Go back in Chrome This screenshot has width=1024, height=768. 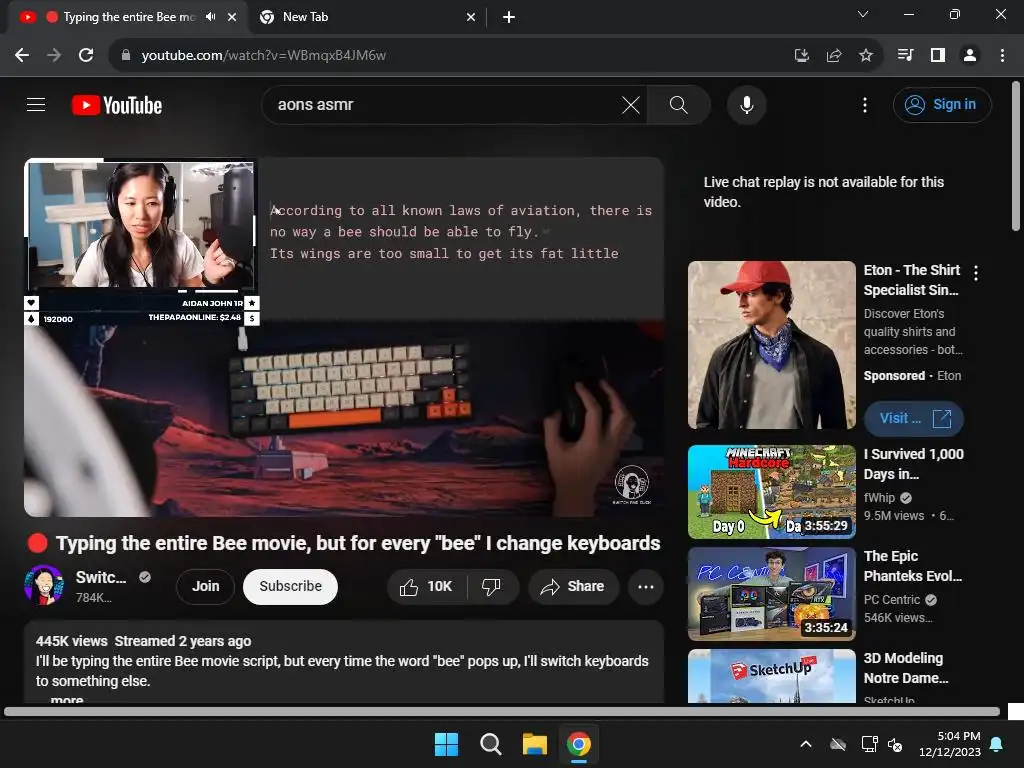tap(22, 55)
